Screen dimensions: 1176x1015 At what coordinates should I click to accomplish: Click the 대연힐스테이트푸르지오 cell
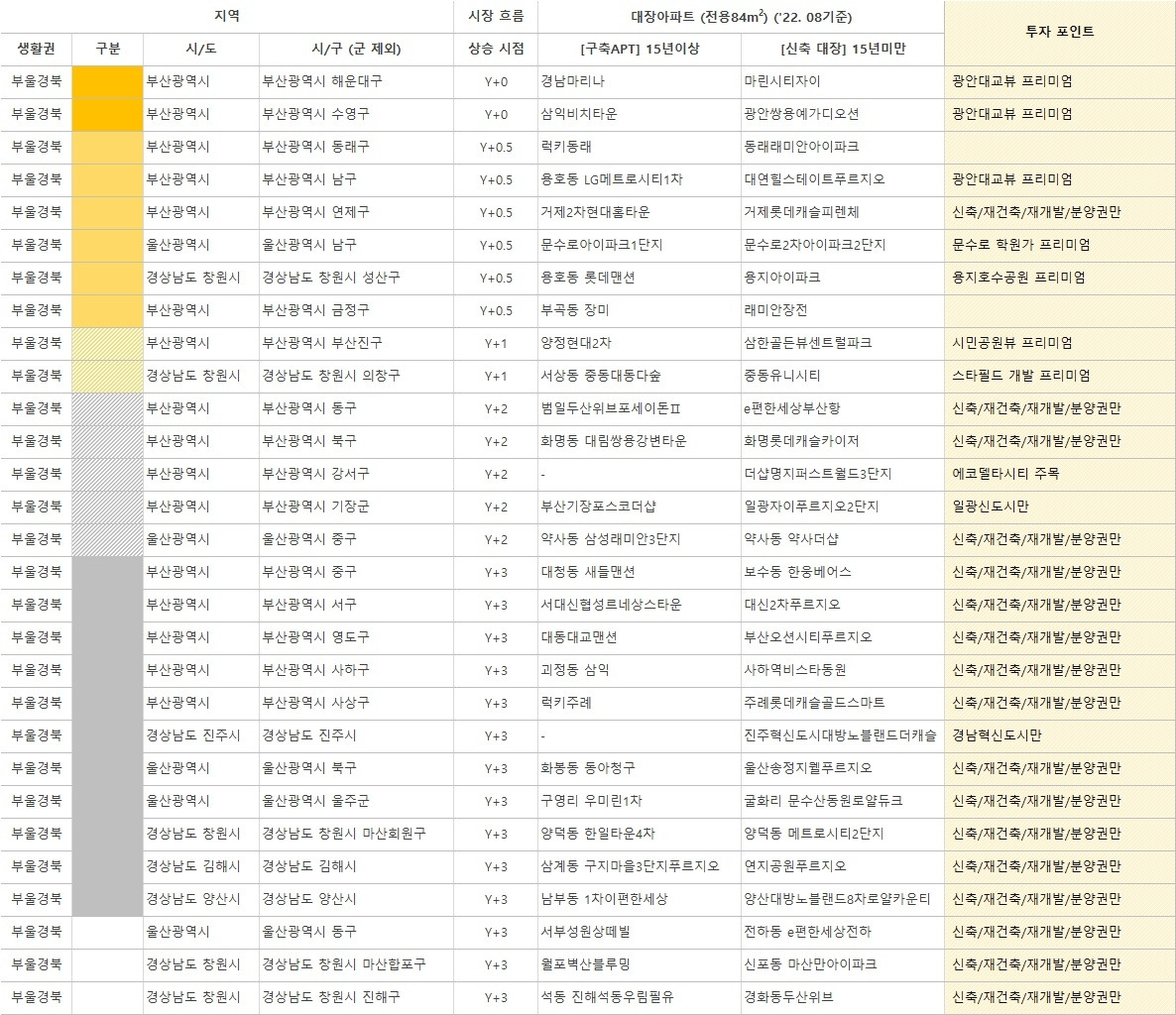point(842,180)
